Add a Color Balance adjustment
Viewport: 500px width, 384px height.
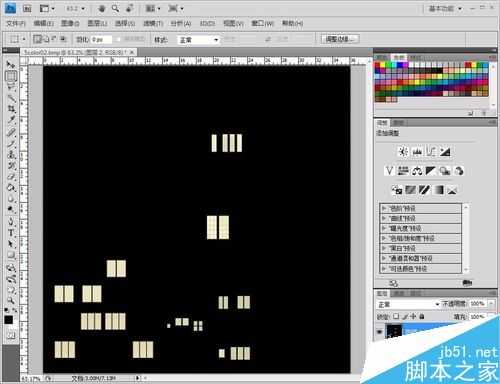click(417, 171)
